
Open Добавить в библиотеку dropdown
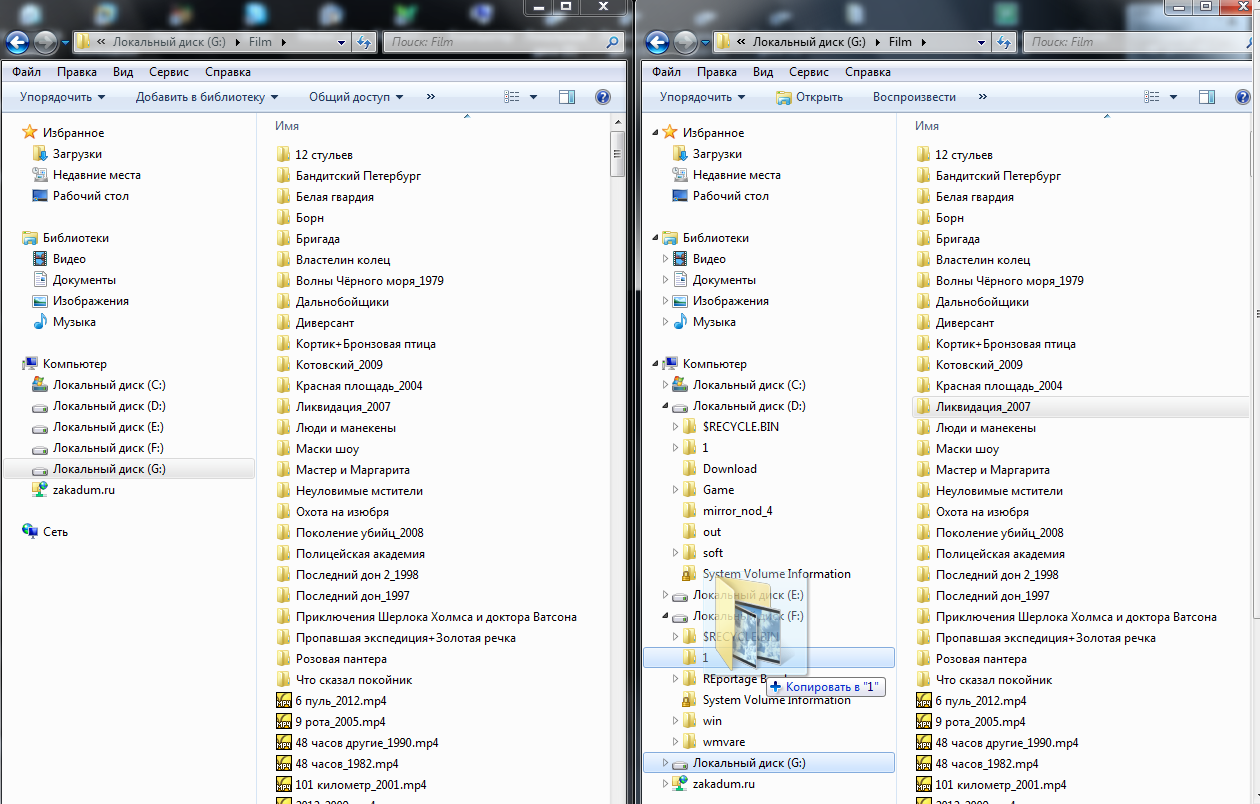(x=207, y=97)
